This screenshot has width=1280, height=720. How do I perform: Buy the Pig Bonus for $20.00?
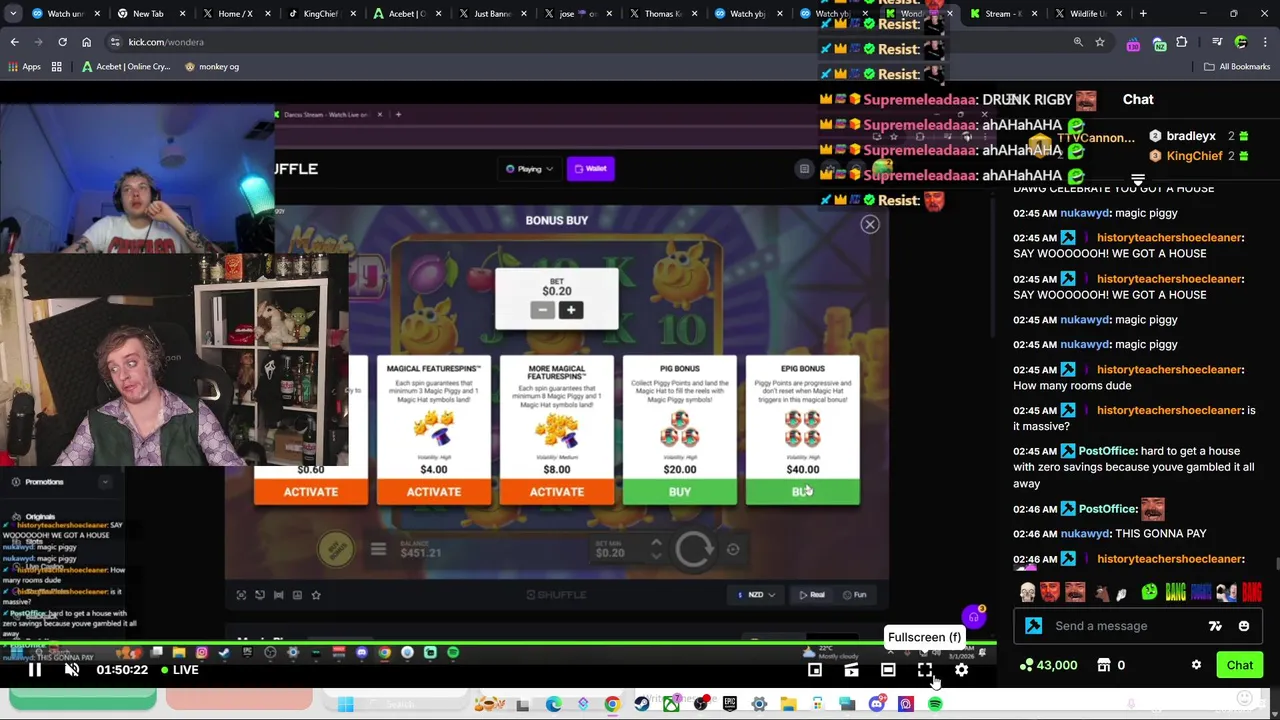pyautogui.click(x=680, y=492)
